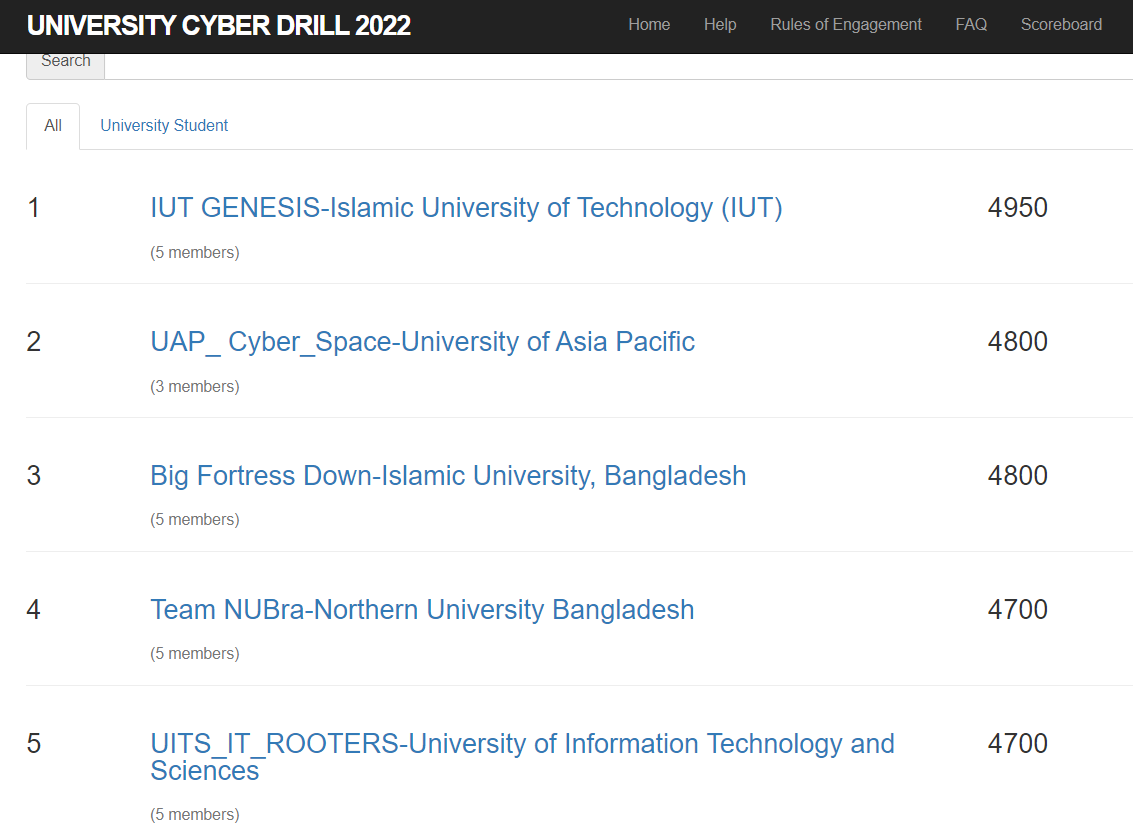This screenshot has width=1133, height=840.
Task: Focus the scoreboard search input field
Action: (x=619, y=66)
